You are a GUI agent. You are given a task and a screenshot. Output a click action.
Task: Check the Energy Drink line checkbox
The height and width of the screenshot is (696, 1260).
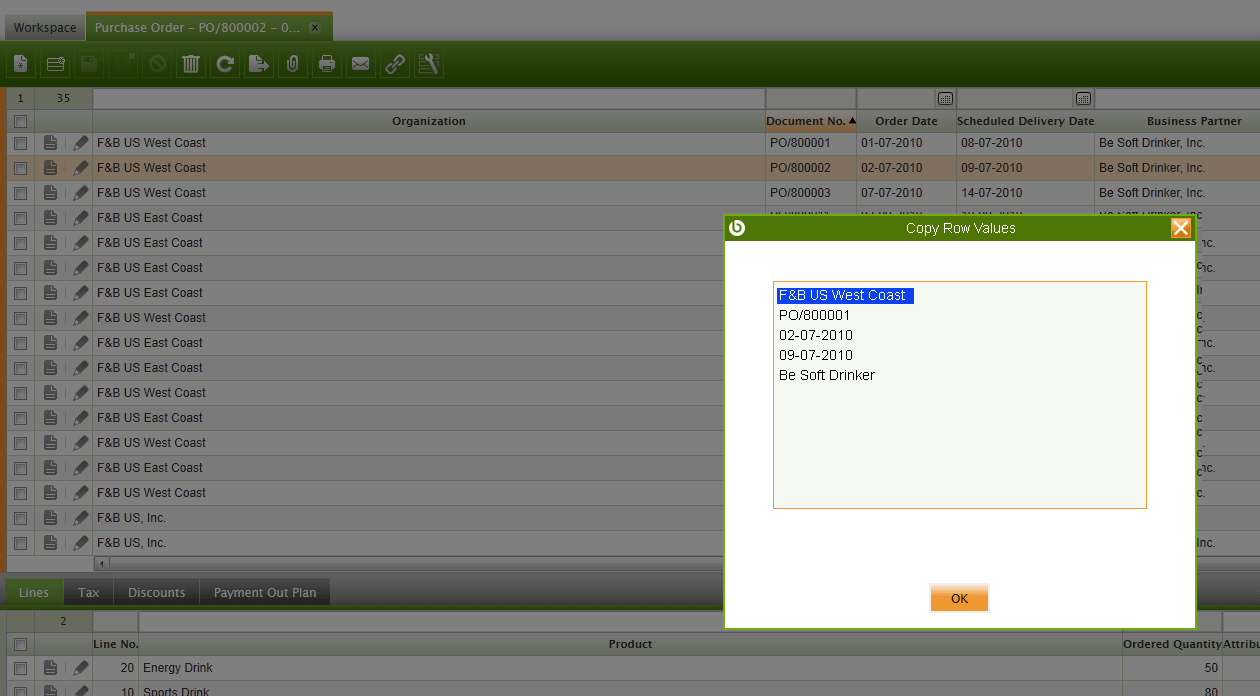pos(21,668)
